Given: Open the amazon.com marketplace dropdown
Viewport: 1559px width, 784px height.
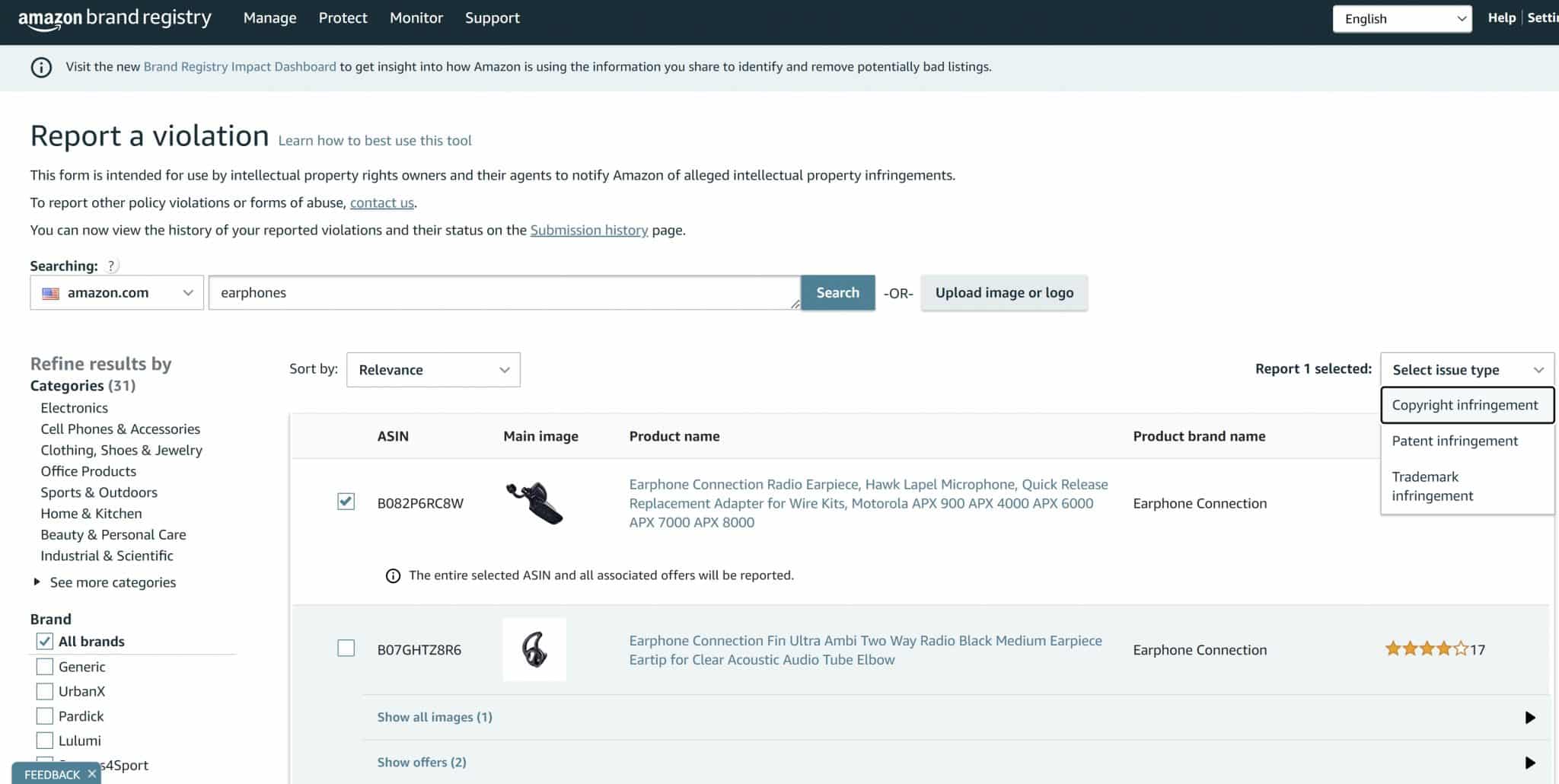Looking at the screenshot, I should click(116, 293).
